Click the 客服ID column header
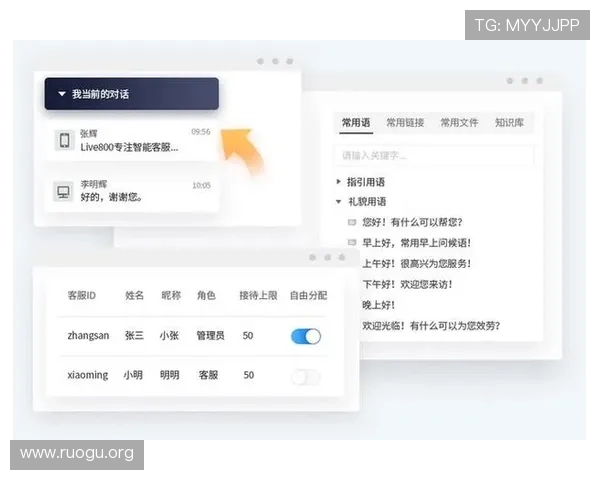 [82, 296]
